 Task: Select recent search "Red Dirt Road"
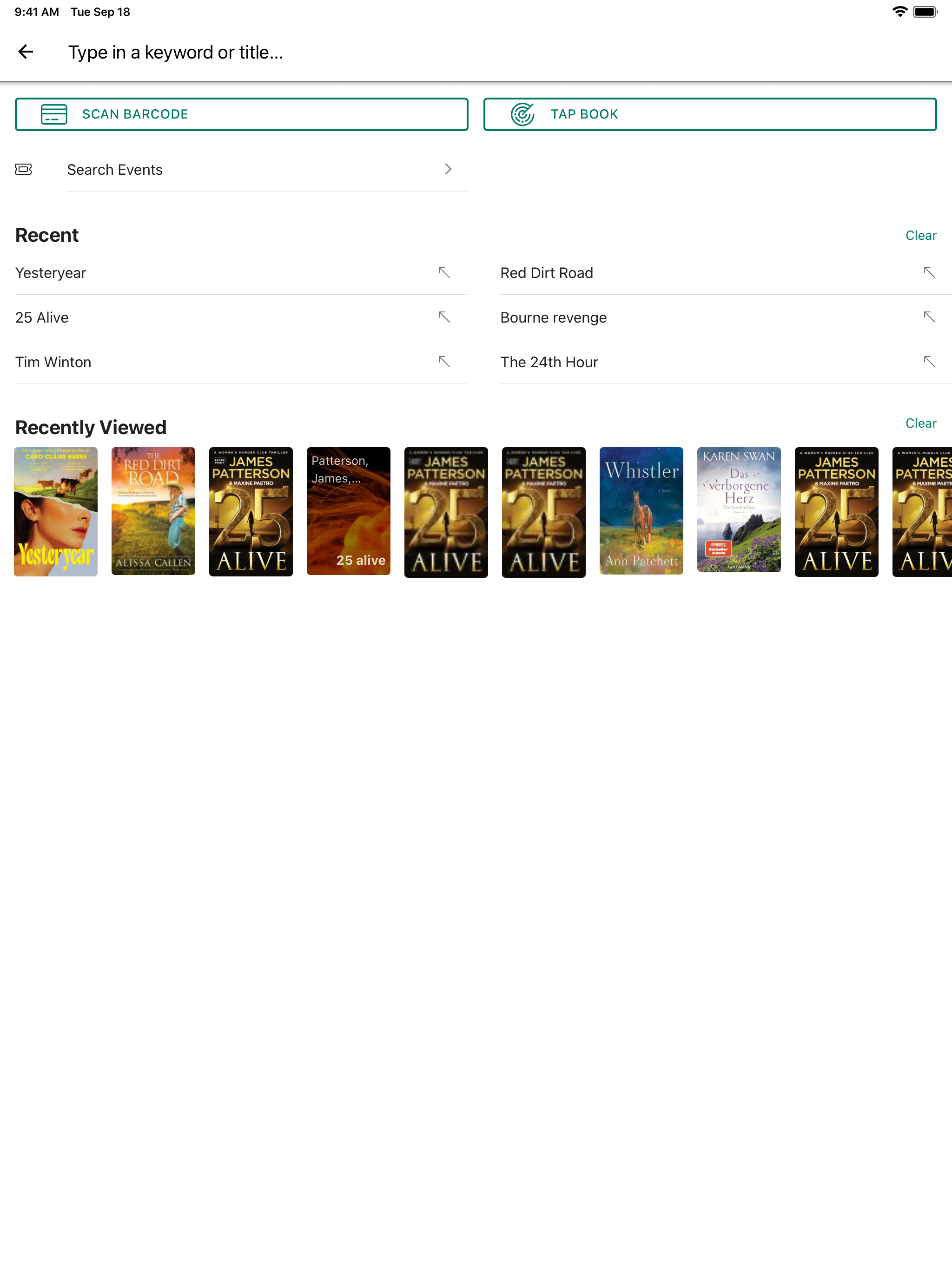point(547,273)
